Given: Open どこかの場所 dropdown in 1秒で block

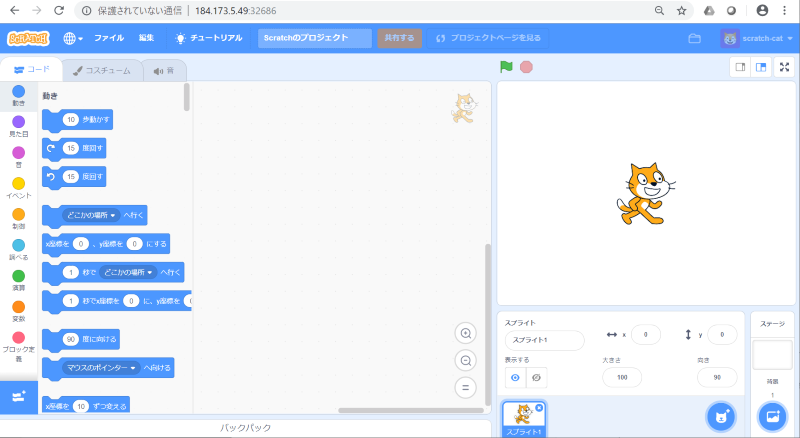Looking at the screenshot, I should pos(128,272).
